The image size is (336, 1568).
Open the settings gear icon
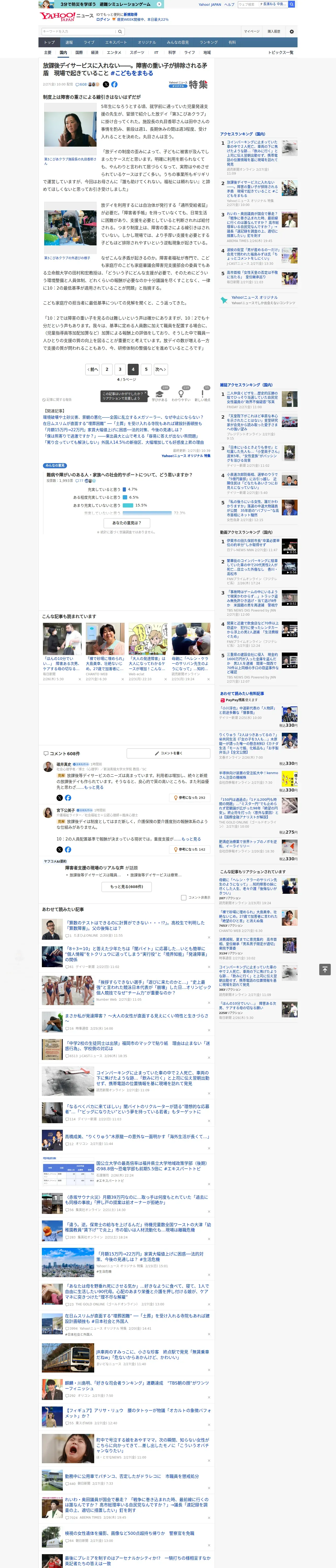292,32
